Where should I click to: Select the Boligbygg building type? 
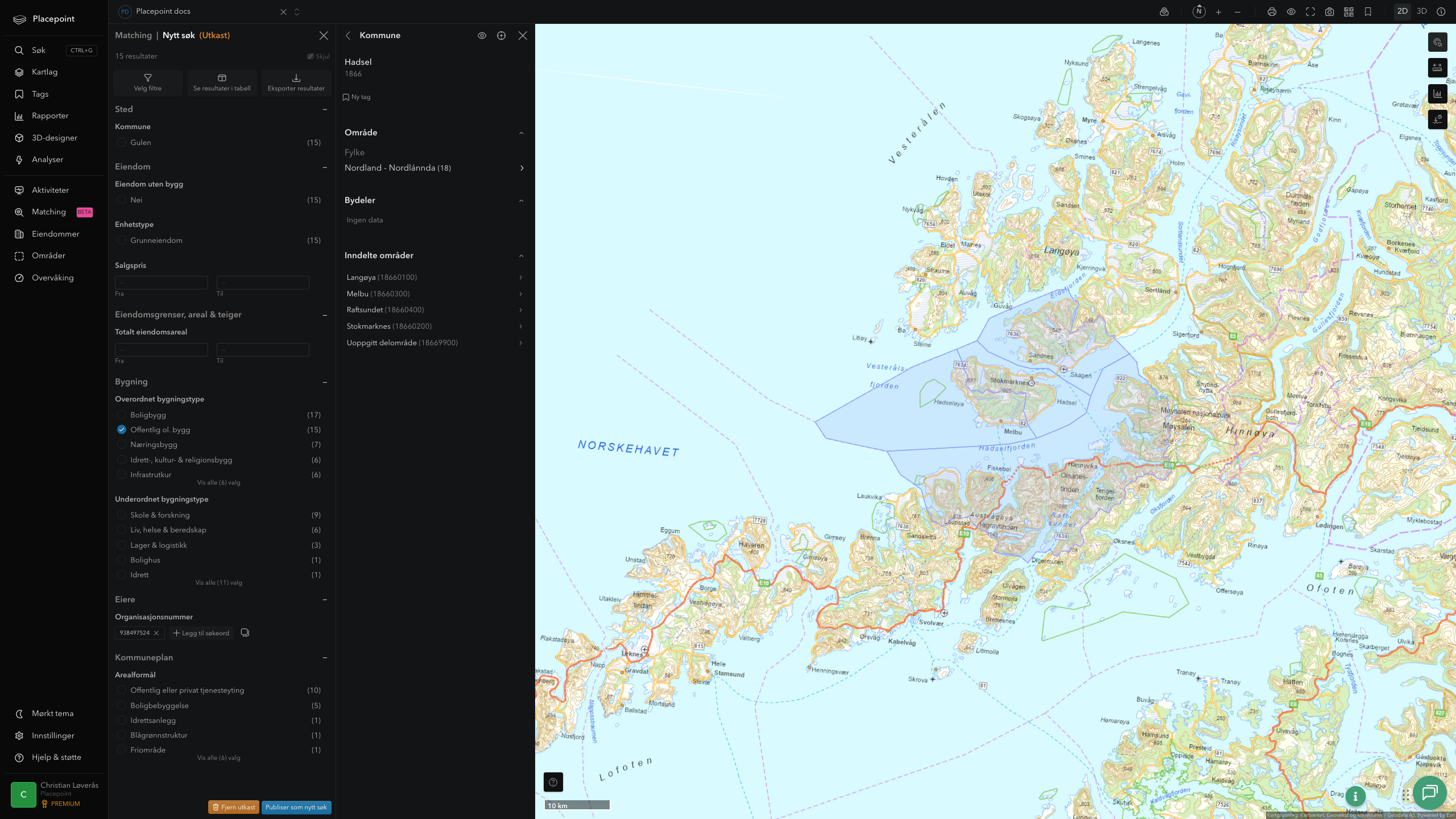(x=122, y=415)
